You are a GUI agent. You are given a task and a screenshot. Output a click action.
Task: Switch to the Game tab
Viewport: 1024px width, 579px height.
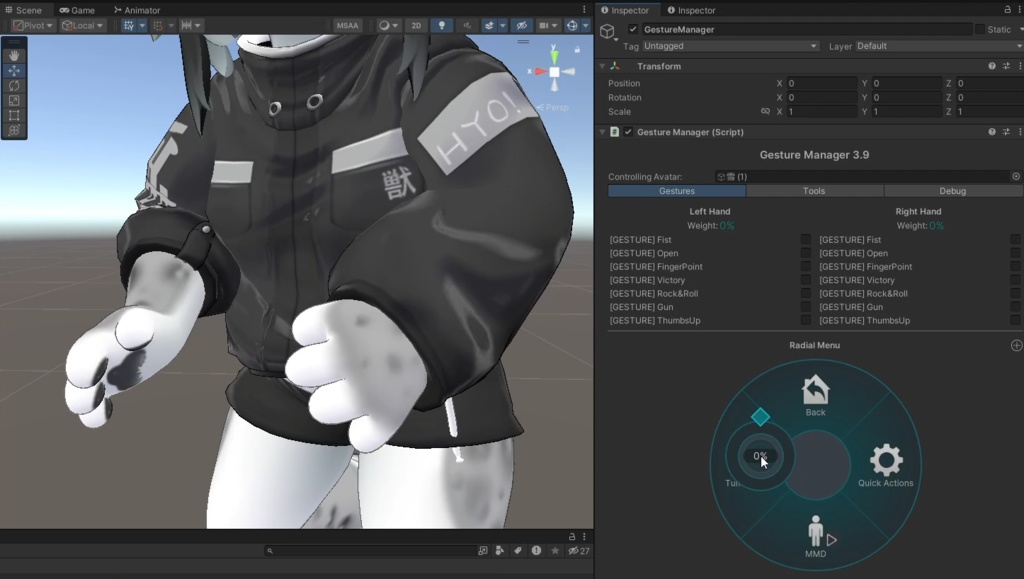[x=77, y=10]
